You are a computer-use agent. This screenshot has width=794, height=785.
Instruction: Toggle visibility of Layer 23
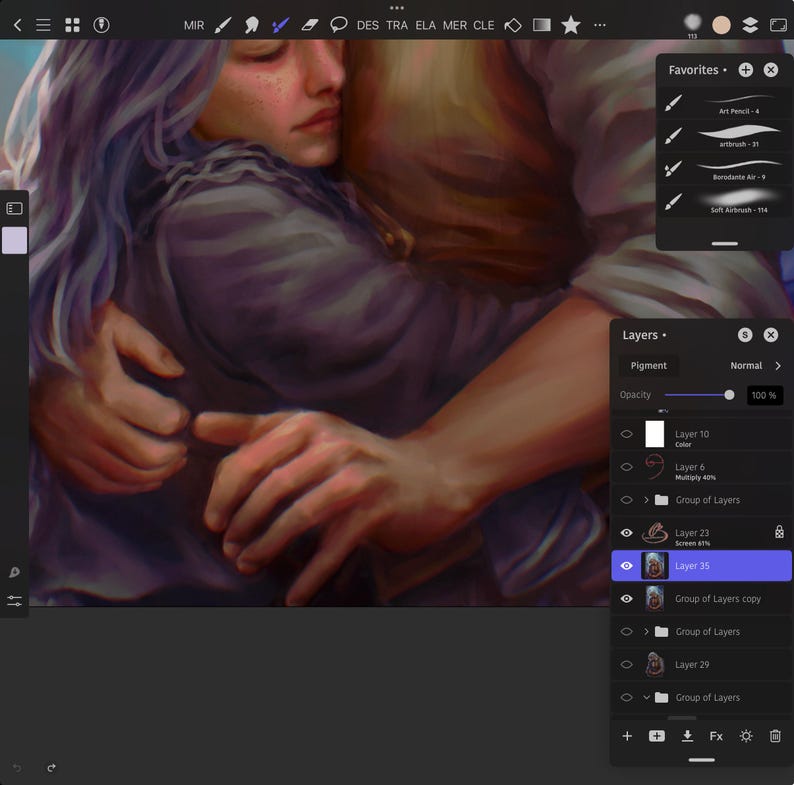click(x=626, y=533)
